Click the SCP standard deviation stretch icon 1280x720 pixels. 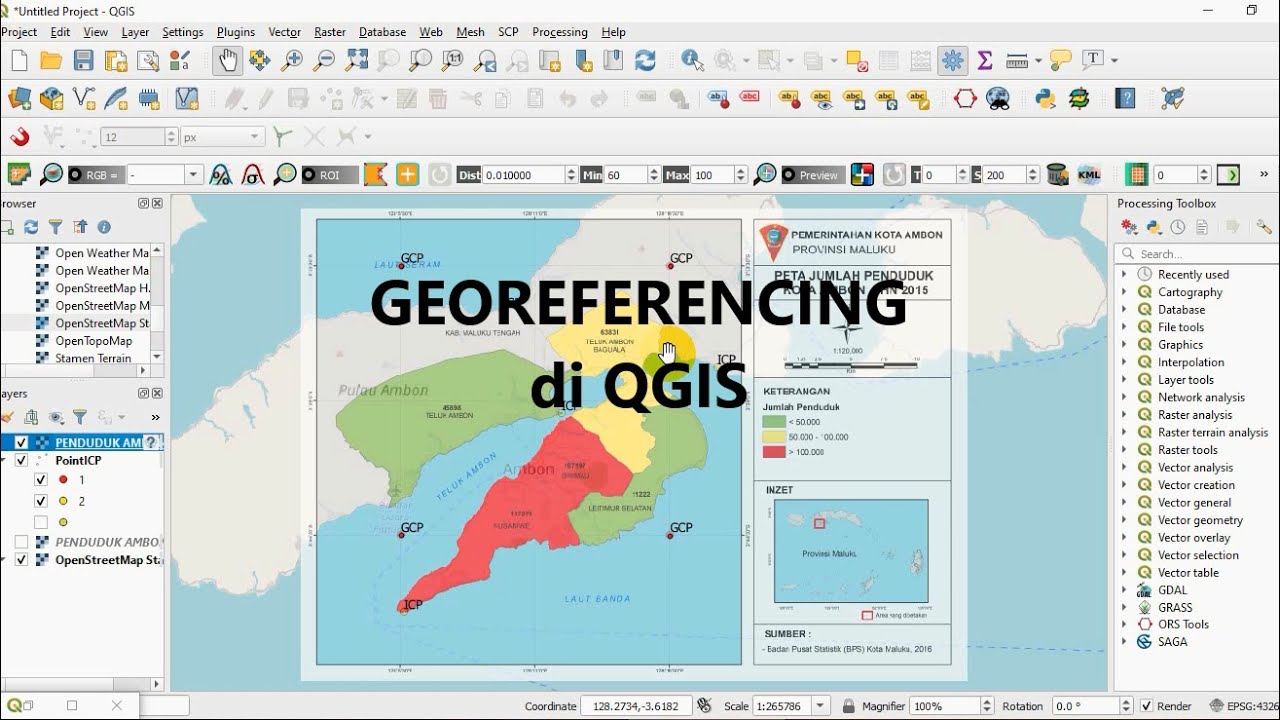point(253,175)
